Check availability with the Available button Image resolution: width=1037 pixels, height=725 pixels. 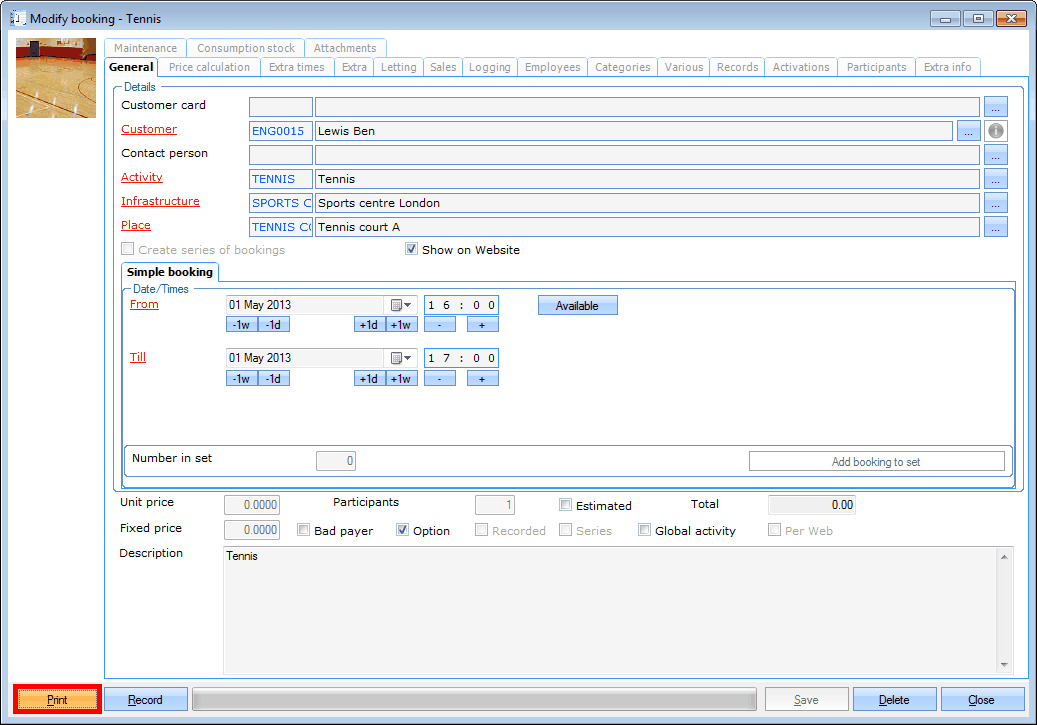(577, 304)
